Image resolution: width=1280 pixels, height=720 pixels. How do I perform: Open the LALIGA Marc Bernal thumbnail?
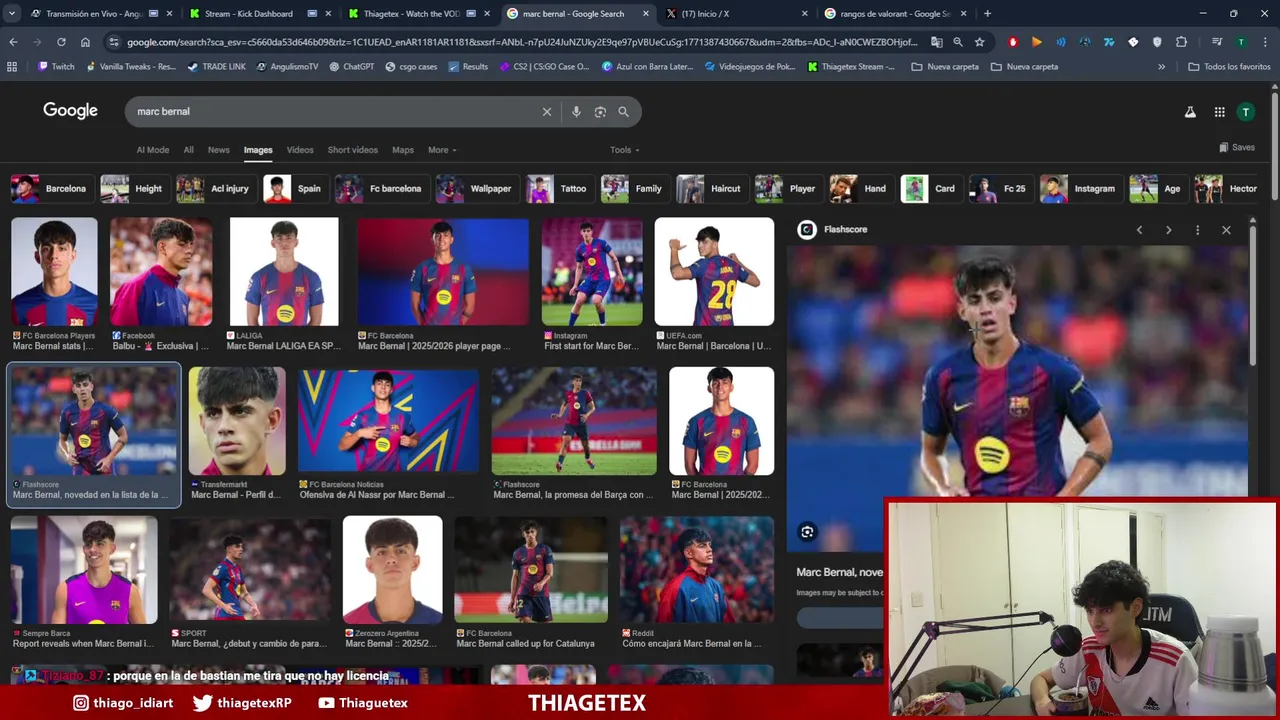284,272
